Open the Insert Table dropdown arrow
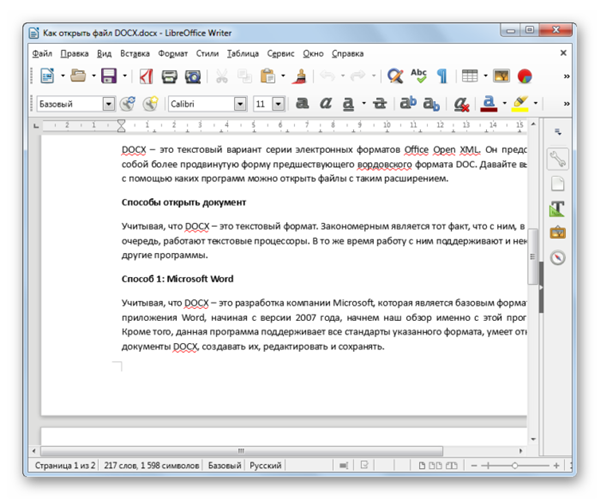Viewport: 600px width, 500px height. [486, 76]
